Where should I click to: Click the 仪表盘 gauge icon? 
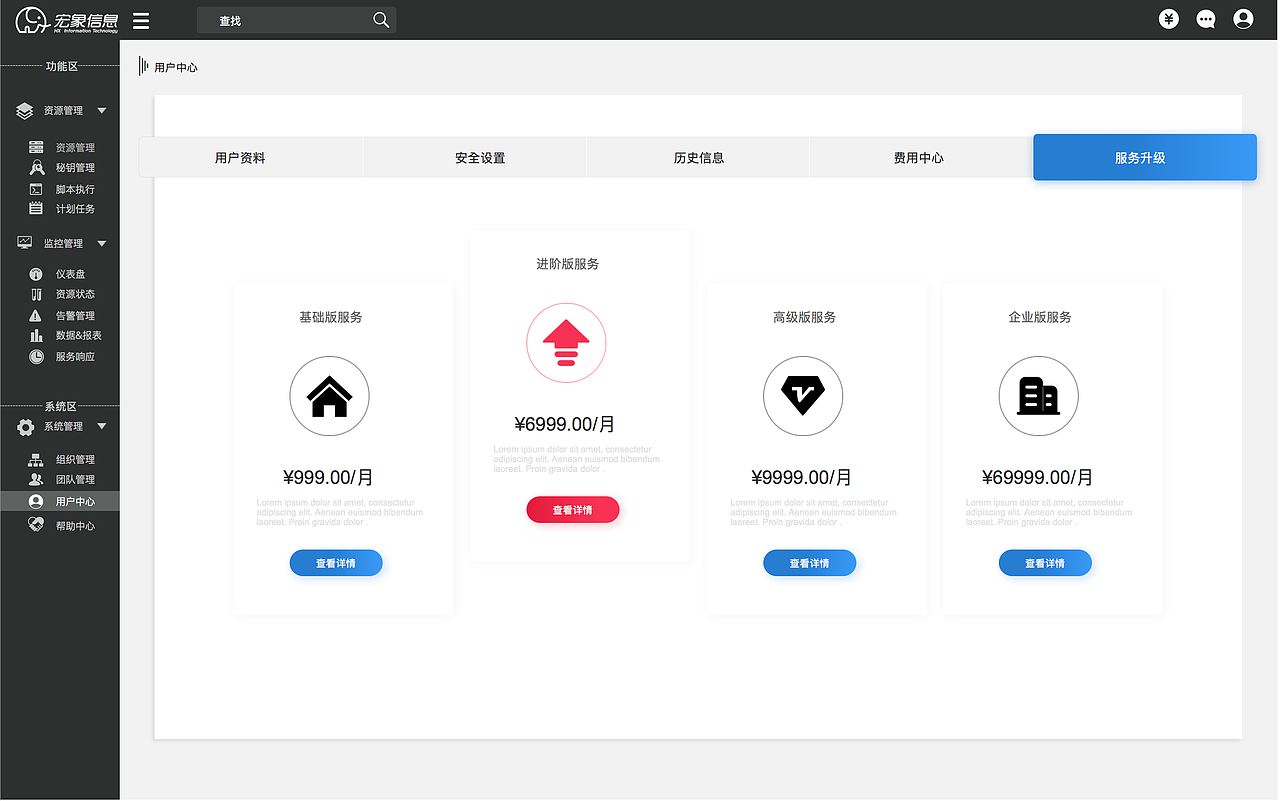[x=36, y=274]
